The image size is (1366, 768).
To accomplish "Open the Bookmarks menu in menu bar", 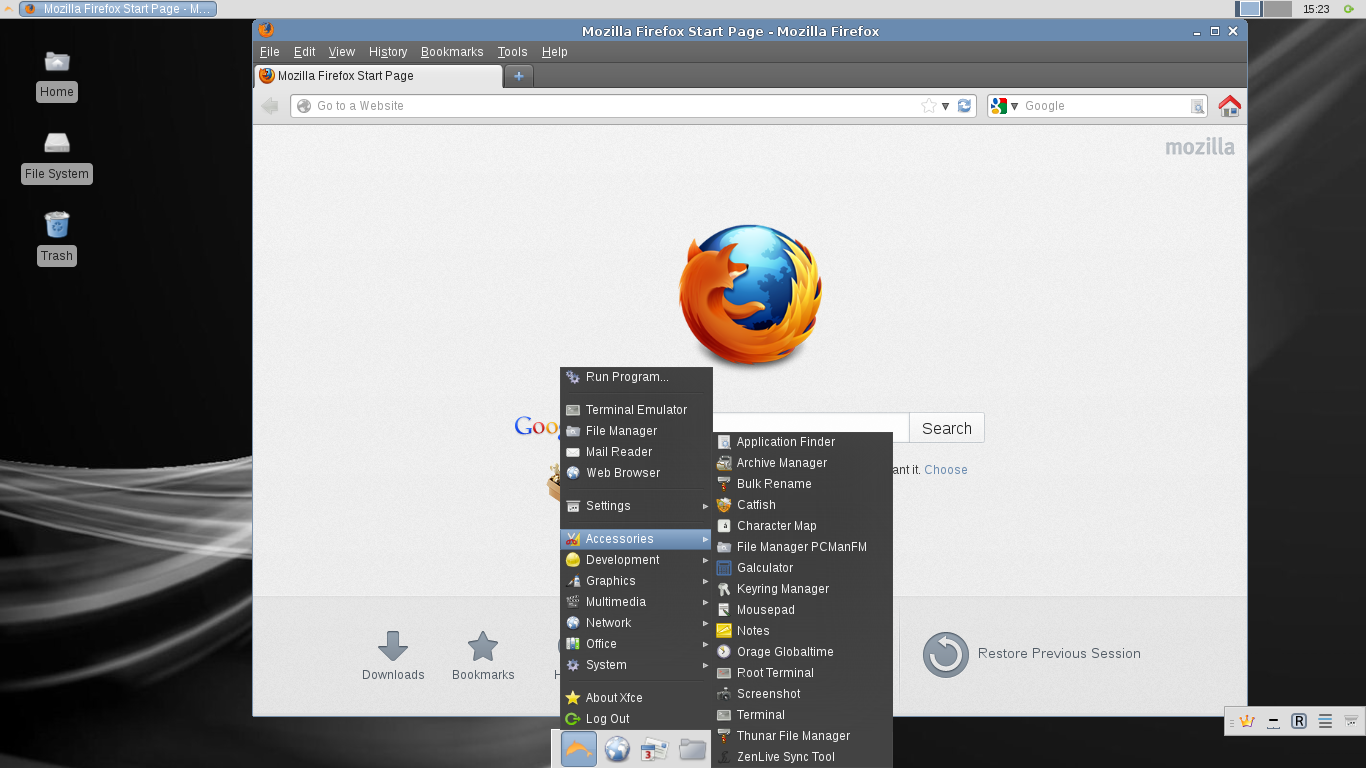I will [x=452, y=52].
